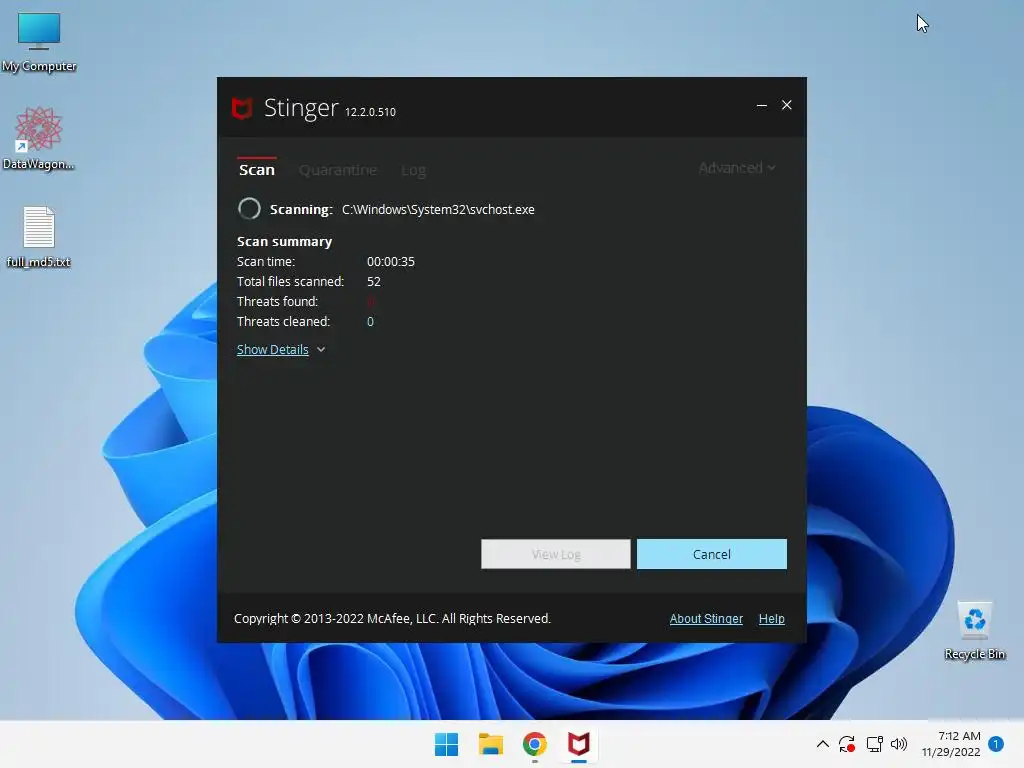Show hidden system tray icons
The width and height of the screenshot is (1024, 768).
click(823, 744)
